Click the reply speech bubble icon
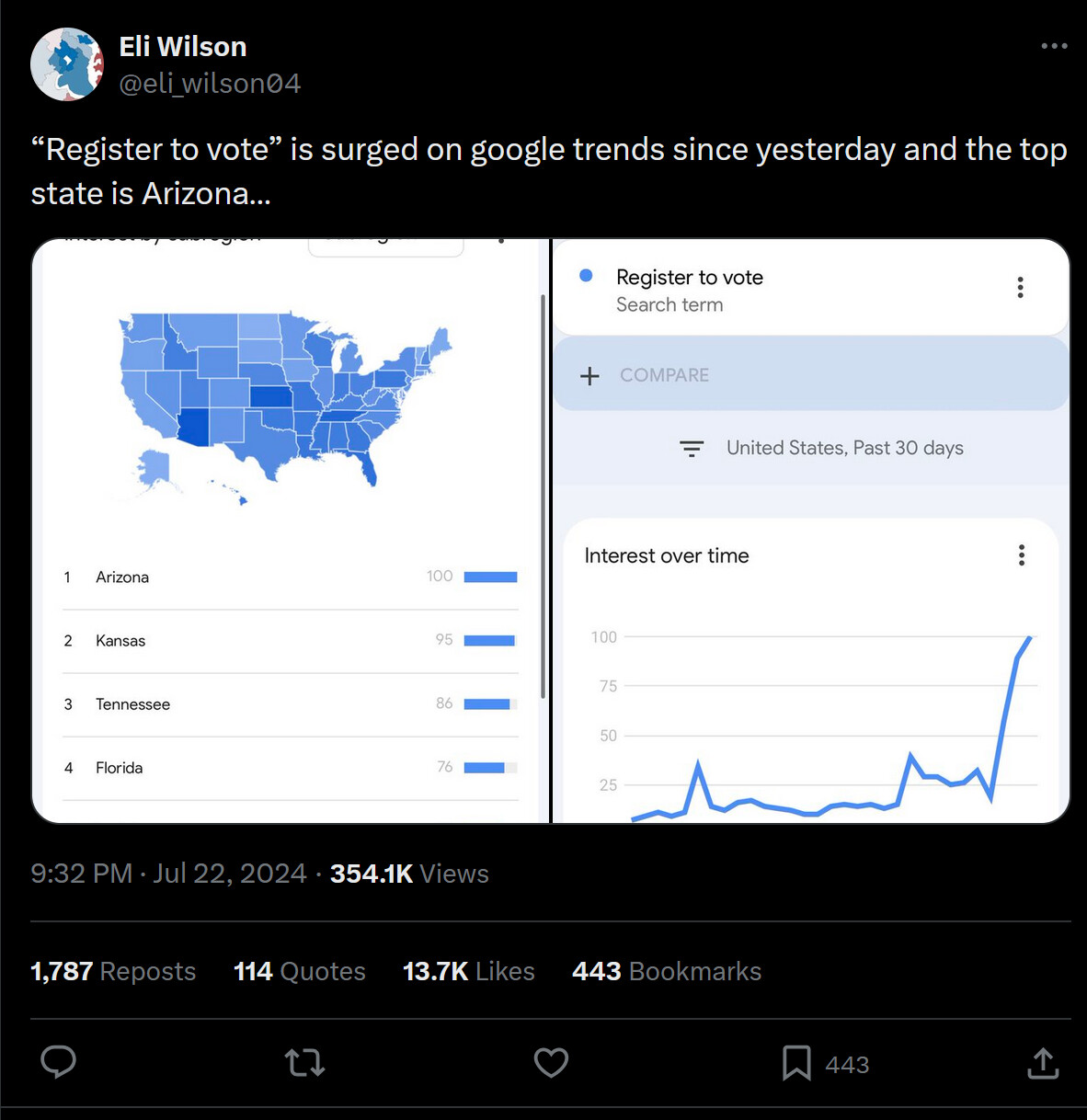 point(58,1062)
